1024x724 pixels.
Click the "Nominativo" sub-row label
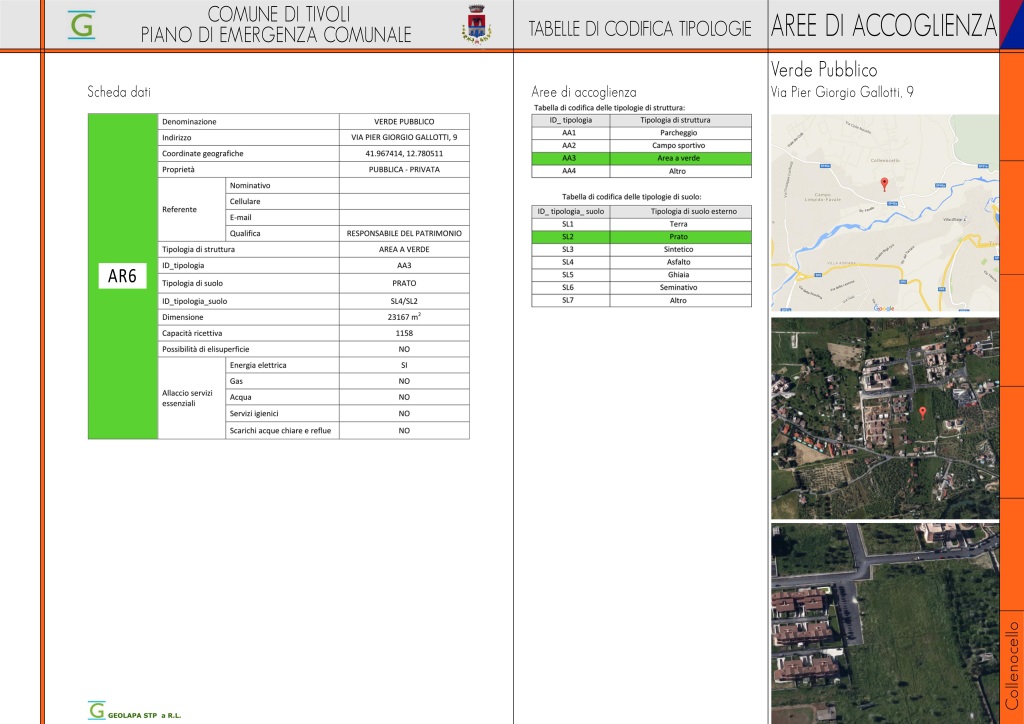250,185
